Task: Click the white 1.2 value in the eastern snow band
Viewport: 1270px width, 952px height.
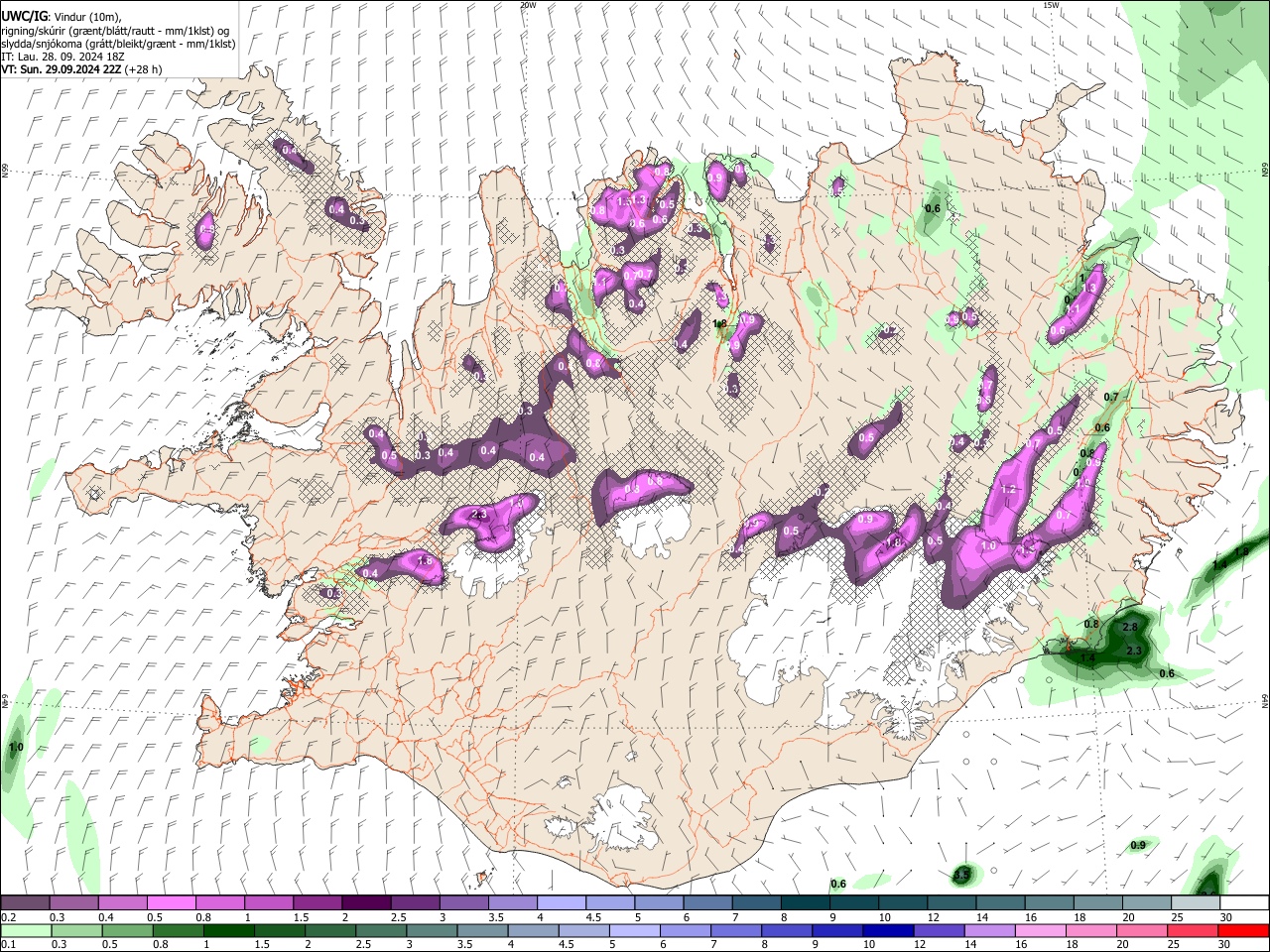Action: pos(1009,490)
